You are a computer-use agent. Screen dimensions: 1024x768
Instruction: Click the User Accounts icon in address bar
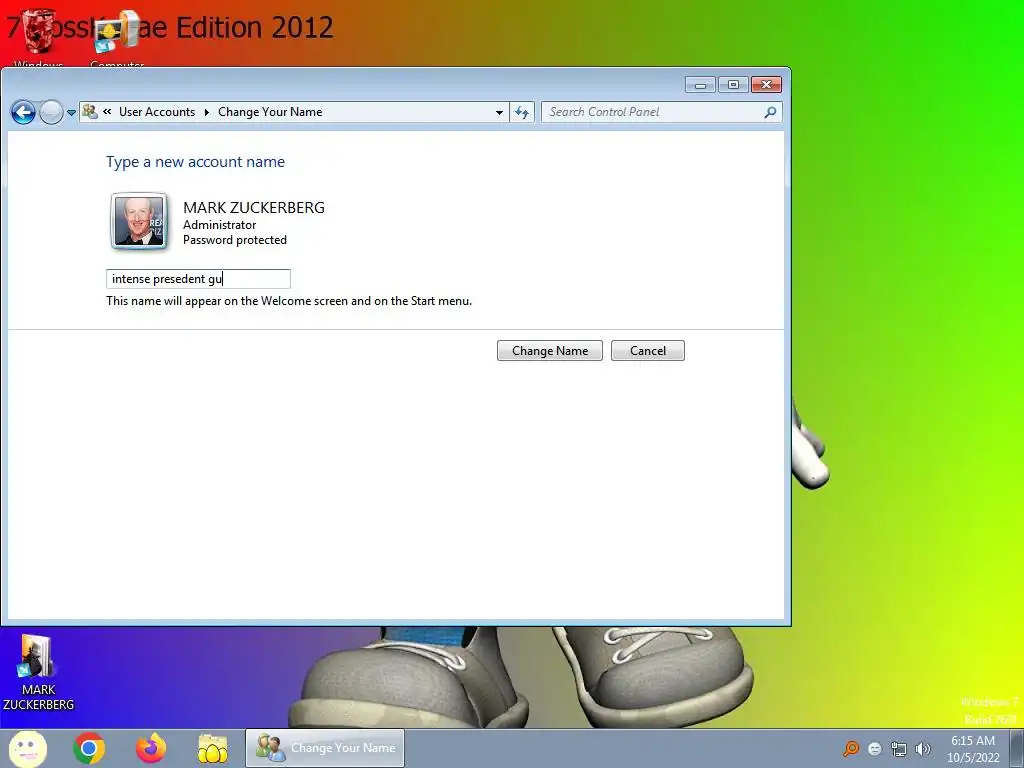(90, 112)
